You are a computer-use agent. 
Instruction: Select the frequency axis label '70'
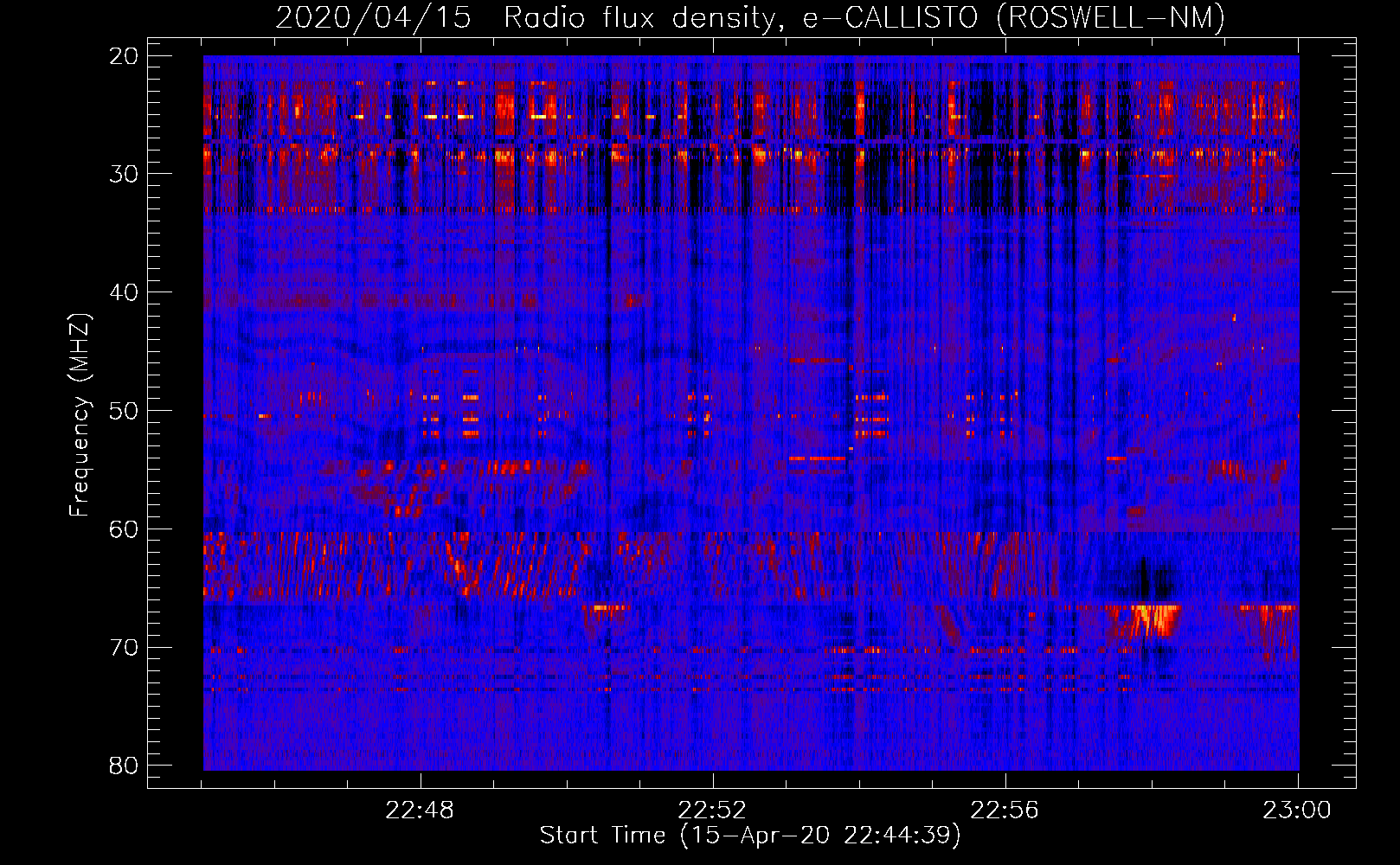click(125, 648)
